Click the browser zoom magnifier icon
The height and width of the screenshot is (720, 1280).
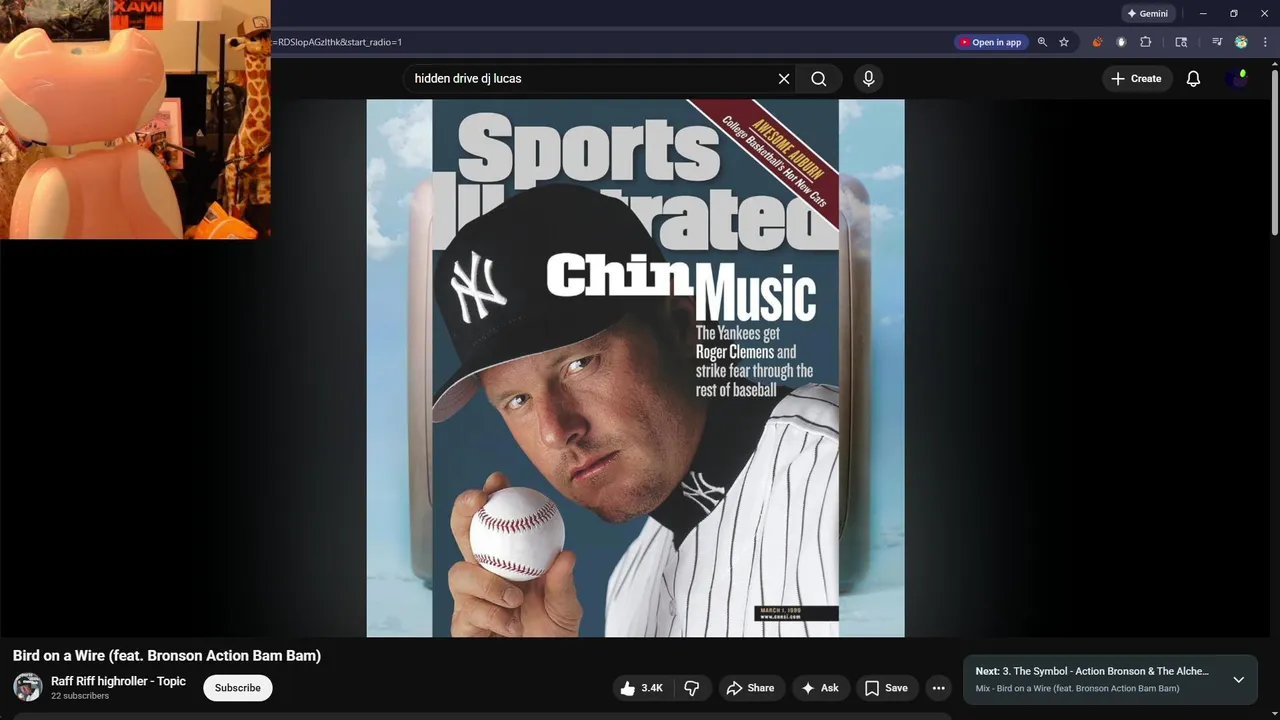pos(1042,42)
